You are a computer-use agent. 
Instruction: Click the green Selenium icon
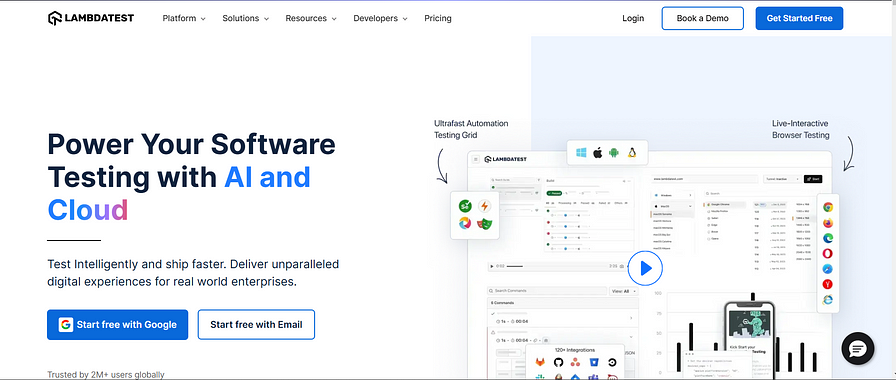coord(465,206)
